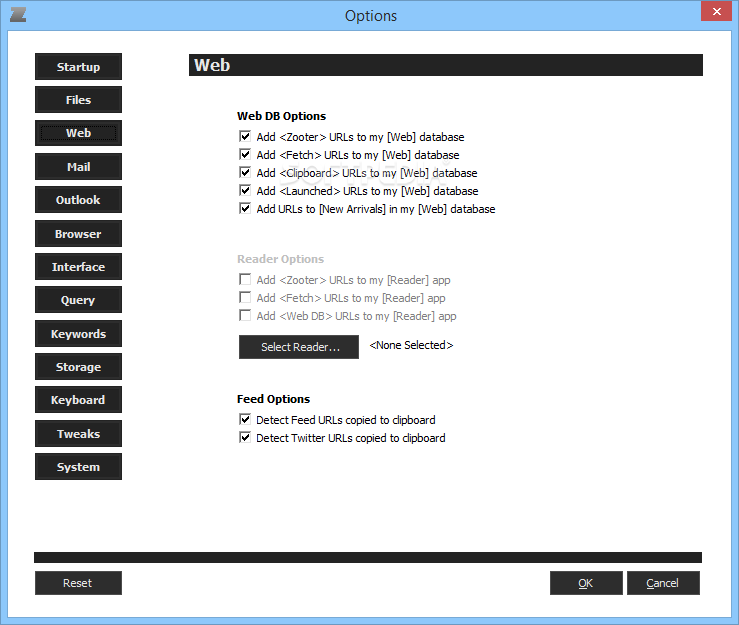Disable Detect Twitter URLs copied to clipboard
Image resolution: width=739 pixels, height=625 pixels.
tap(245, 437)
